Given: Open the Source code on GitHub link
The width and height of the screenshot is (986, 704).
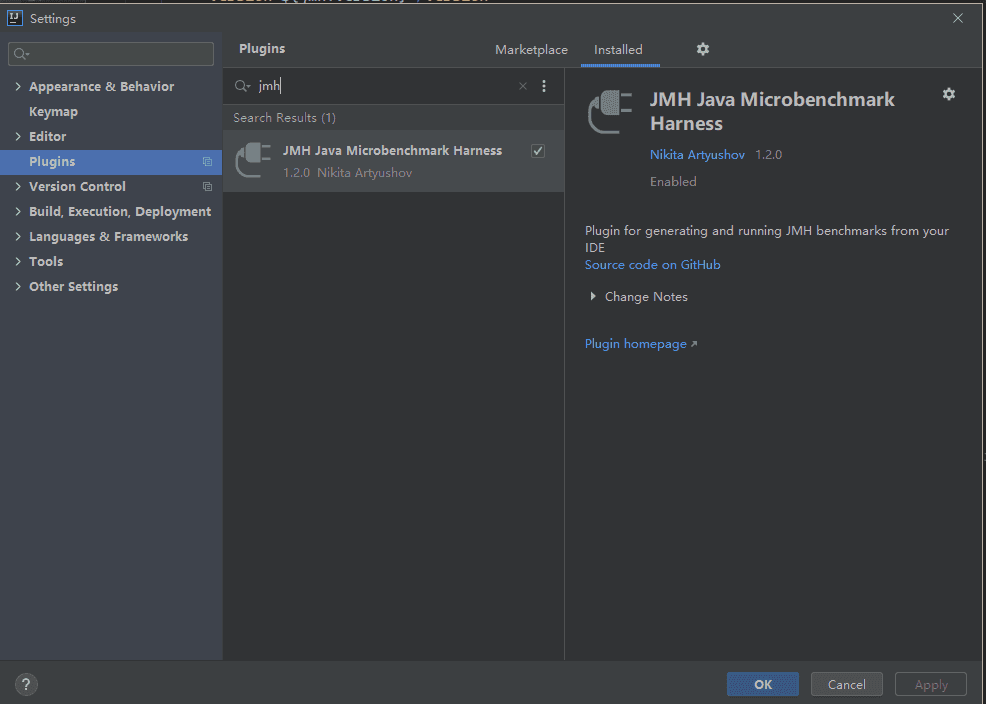Looking at the screenshot, I should click(653, 265).
